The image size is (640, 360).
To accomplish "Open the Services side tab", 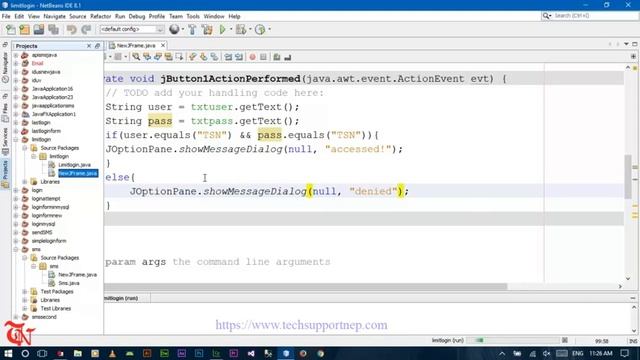I will (x=5, y=141).
